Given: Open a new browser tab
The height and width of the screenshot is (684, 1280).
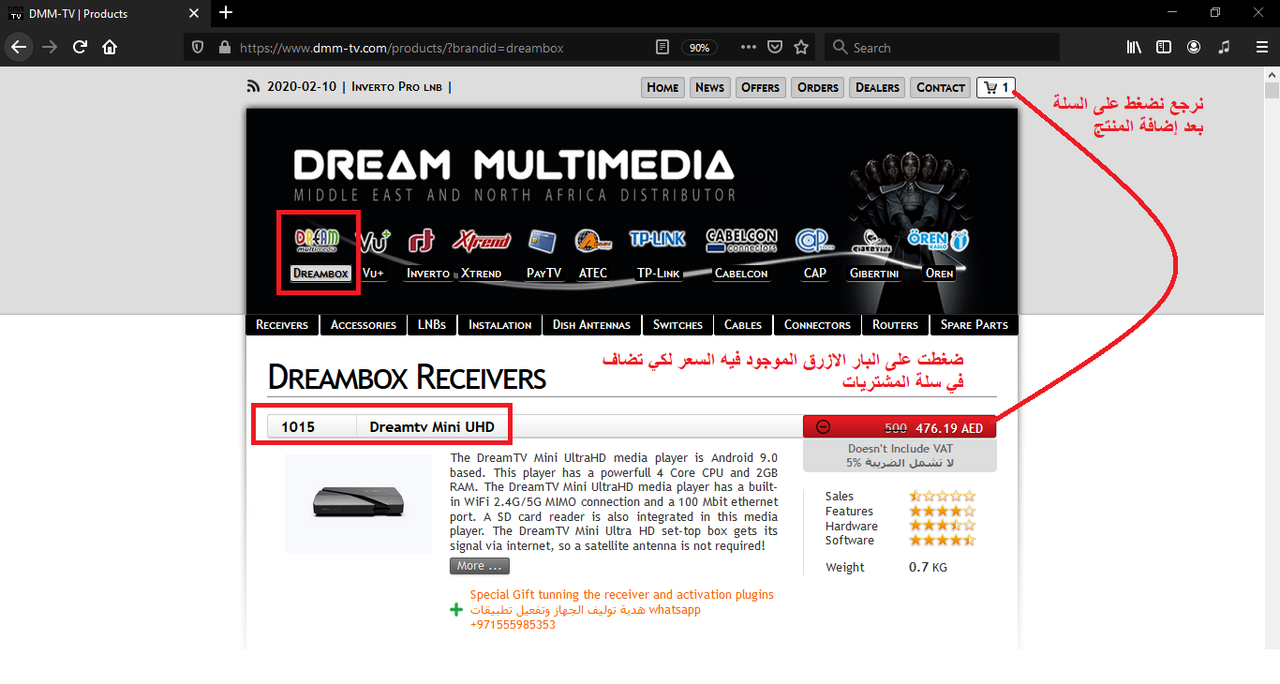Looking at the screenshot, I should (226, 13).
